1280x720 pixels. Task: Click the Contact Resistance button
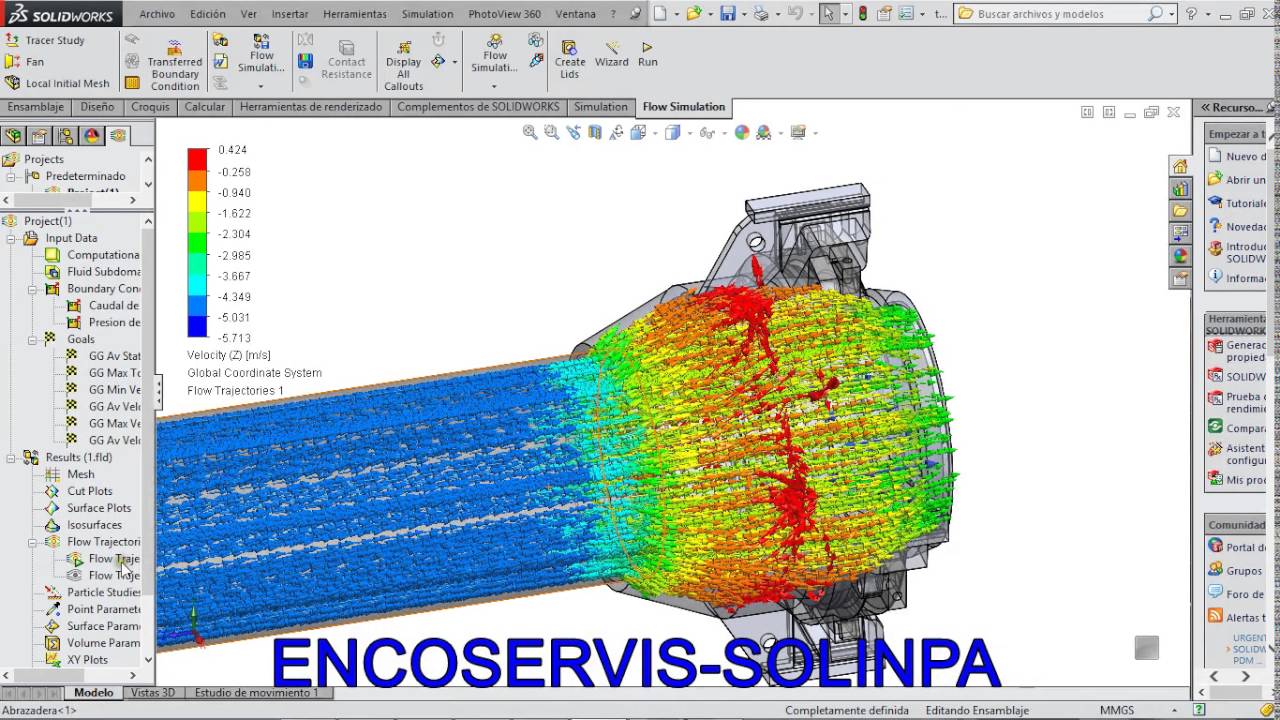pos(347,60)
